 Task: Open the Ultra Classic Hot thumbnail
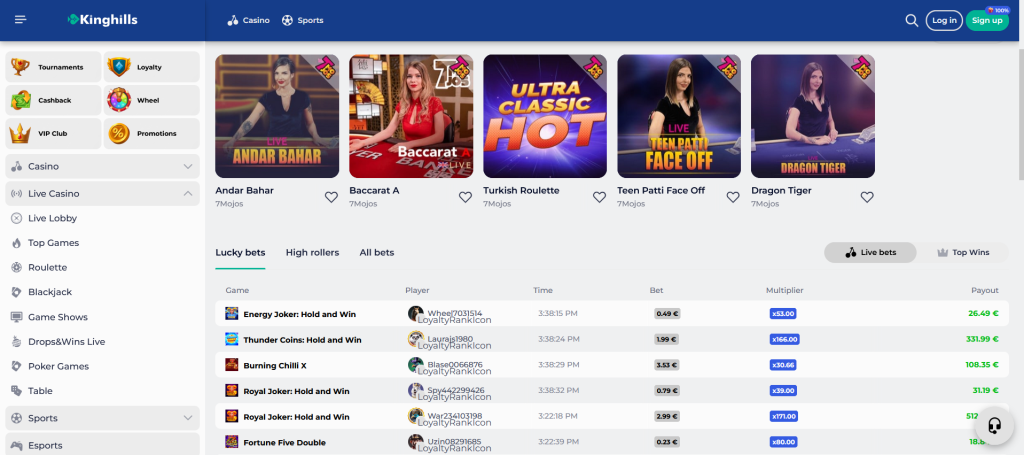545,116
